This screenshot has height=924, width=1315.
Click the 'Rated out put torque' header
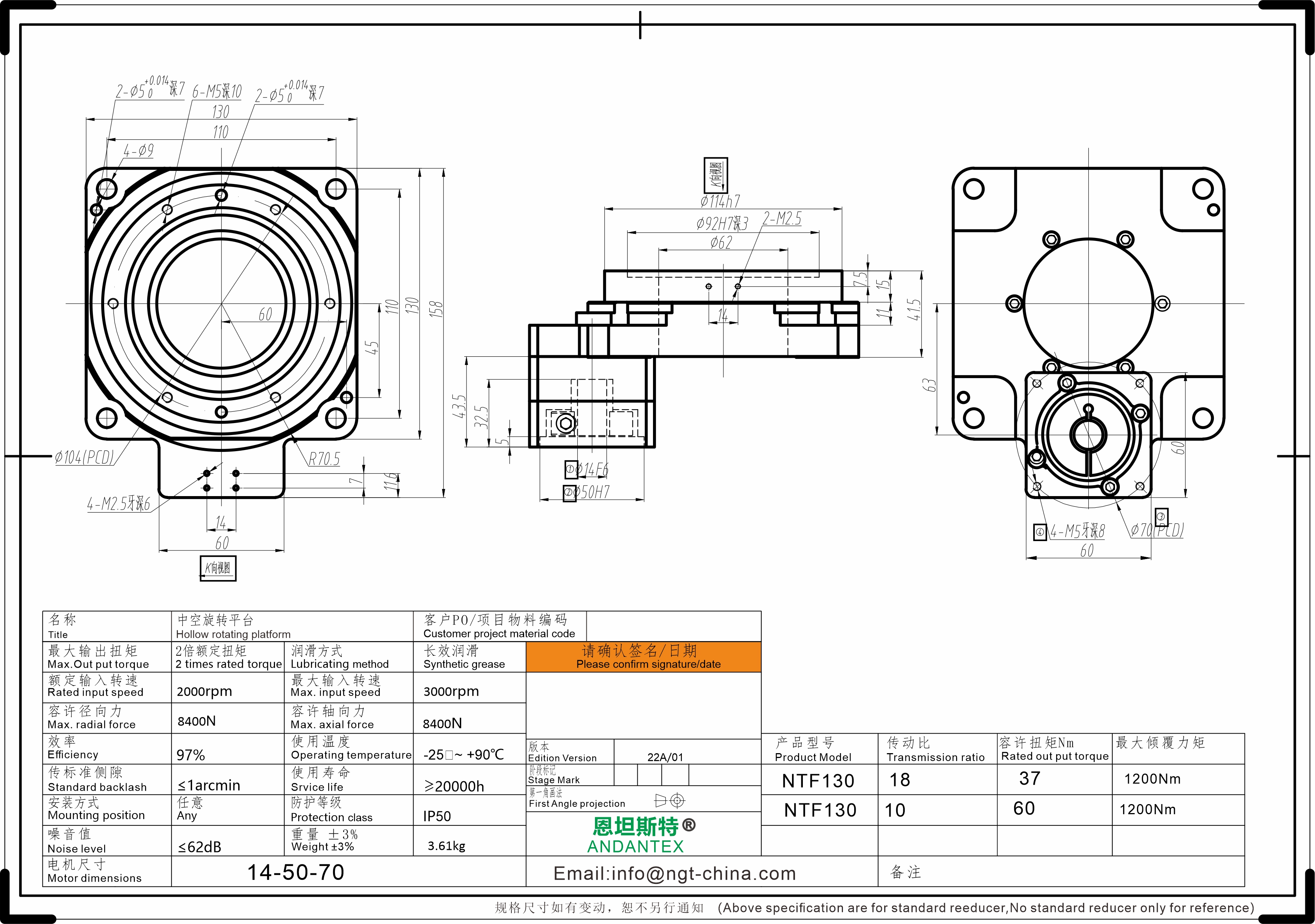tap(1054, 749)
